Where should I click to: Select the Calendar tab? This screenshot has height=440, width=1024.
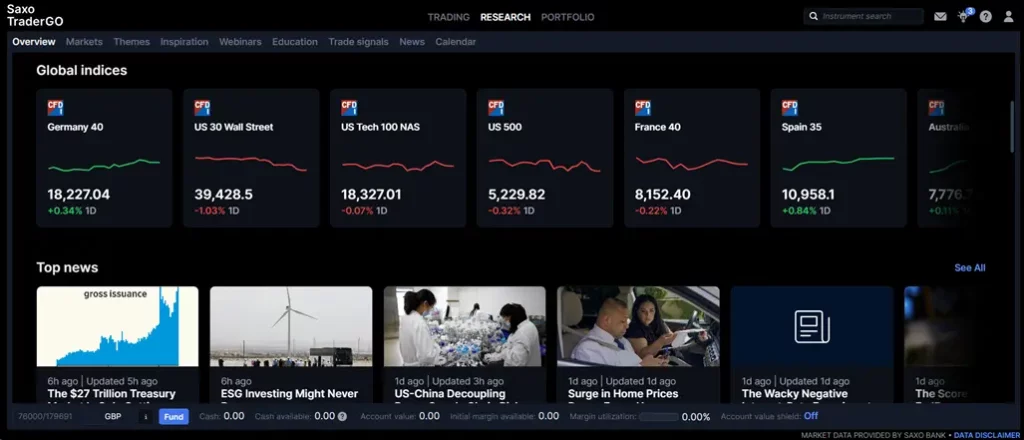pos(455,42)
